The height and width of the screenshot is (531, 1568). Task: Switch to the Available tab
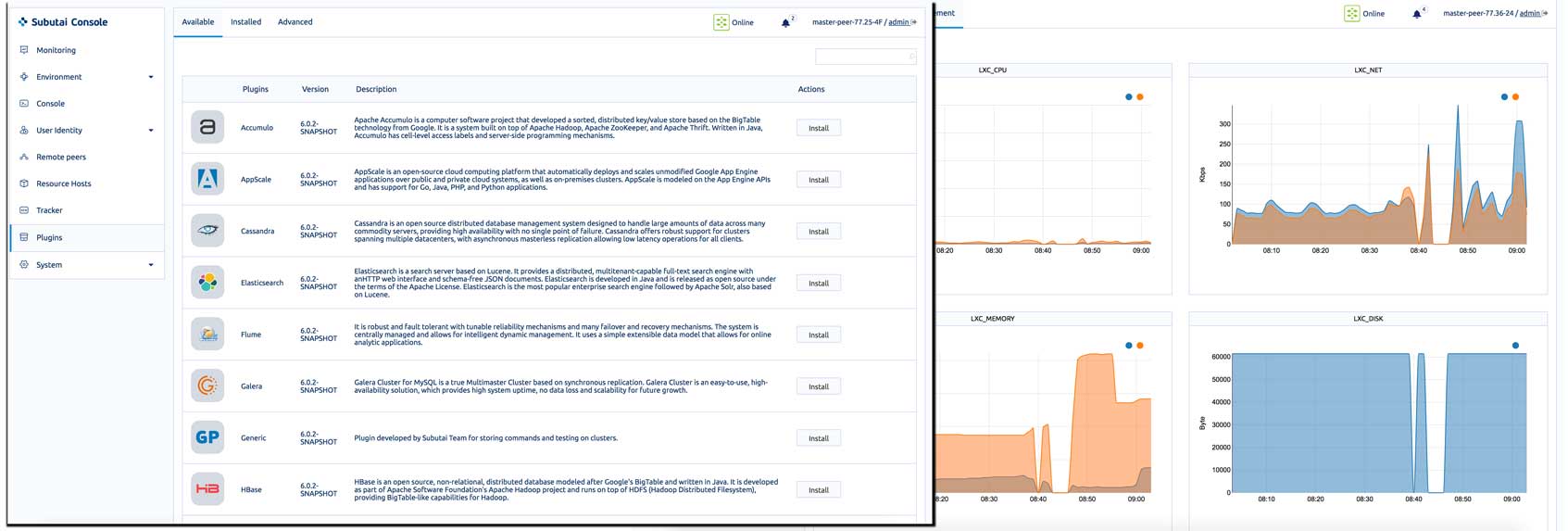tap(197, 22)
